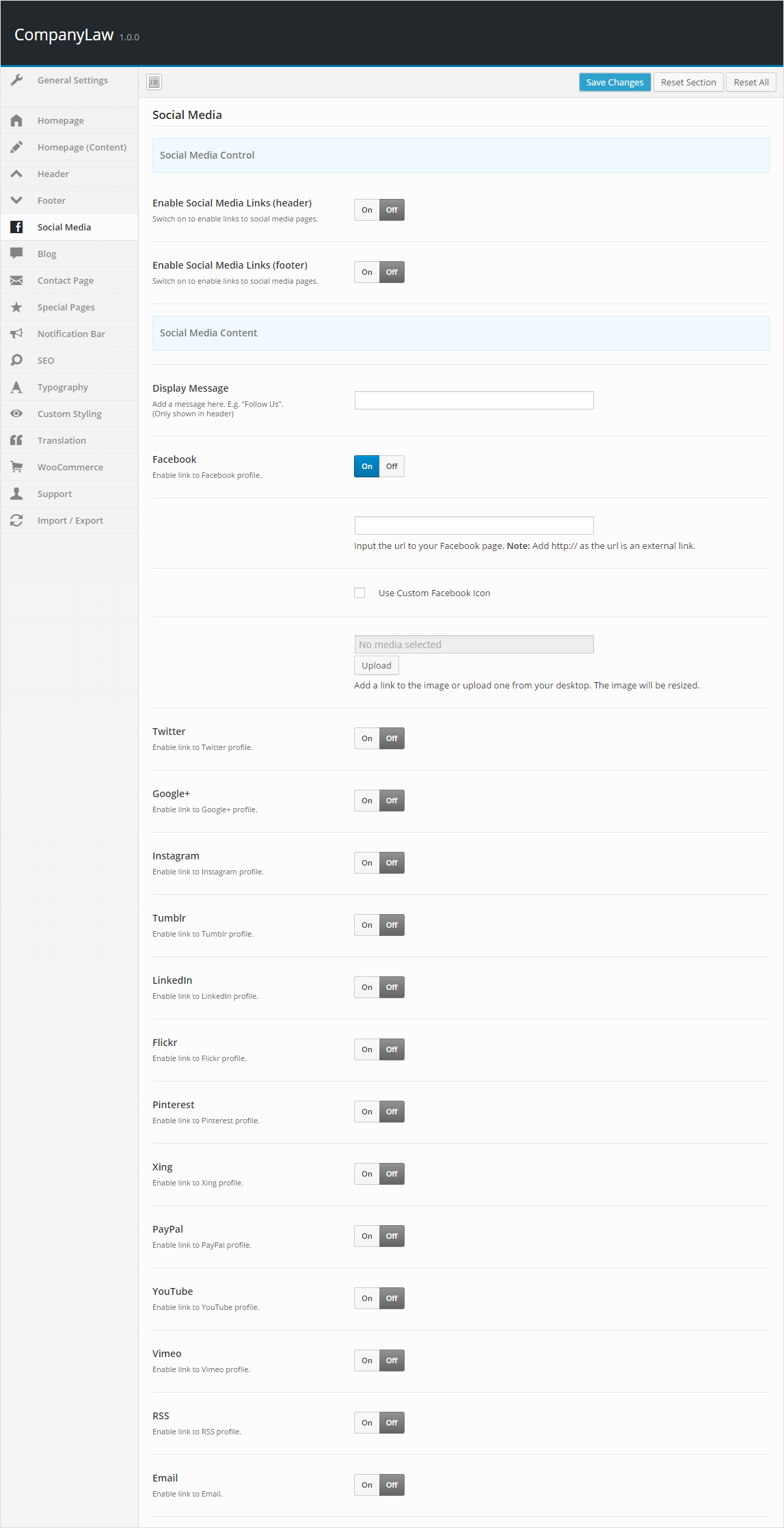
Task: Click the shopping cart icon for WooCommerce
Action: pos(17,467)
